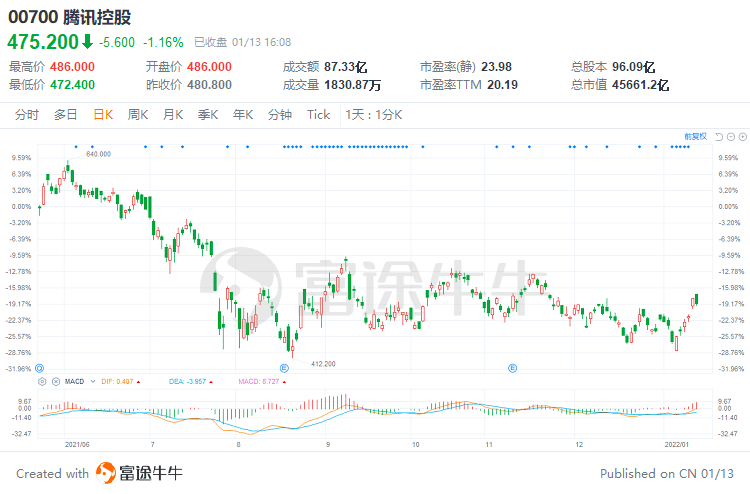Click the first E event marker near August

284,368
